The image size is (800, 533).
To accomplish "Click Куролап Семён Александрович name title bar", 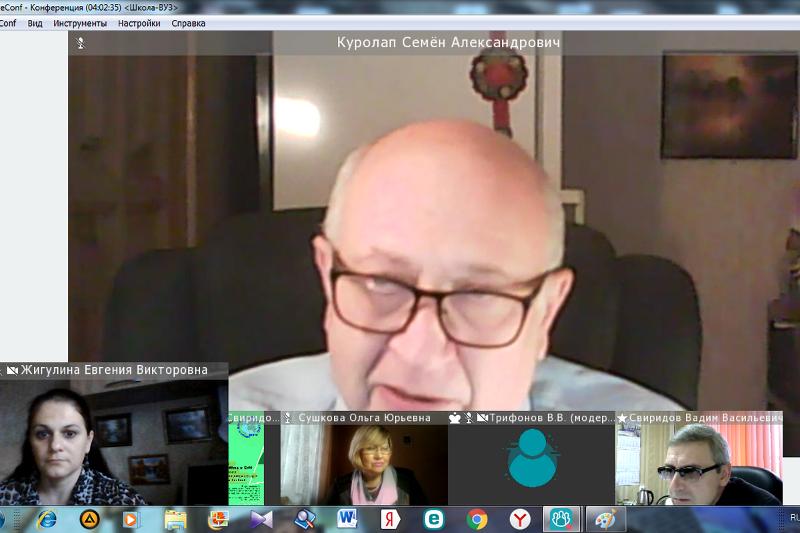I will pos(447,43).
